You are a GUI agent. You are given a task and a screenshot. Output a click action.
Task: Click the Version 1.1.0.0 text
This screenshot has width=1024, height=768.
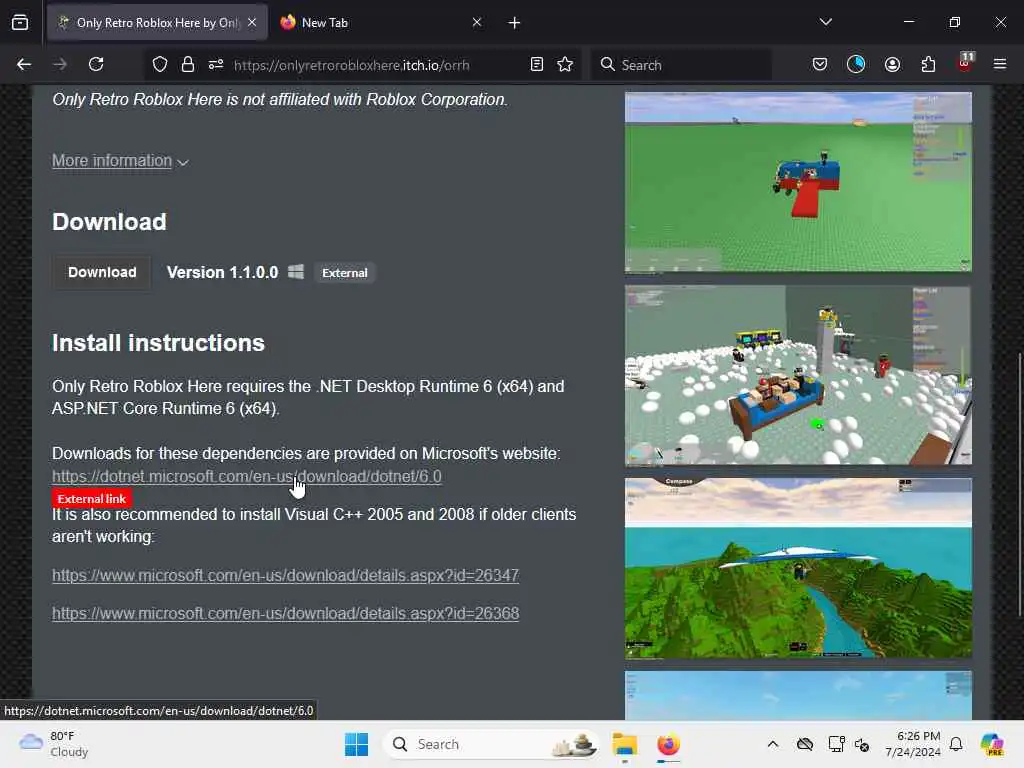point(222,272)
